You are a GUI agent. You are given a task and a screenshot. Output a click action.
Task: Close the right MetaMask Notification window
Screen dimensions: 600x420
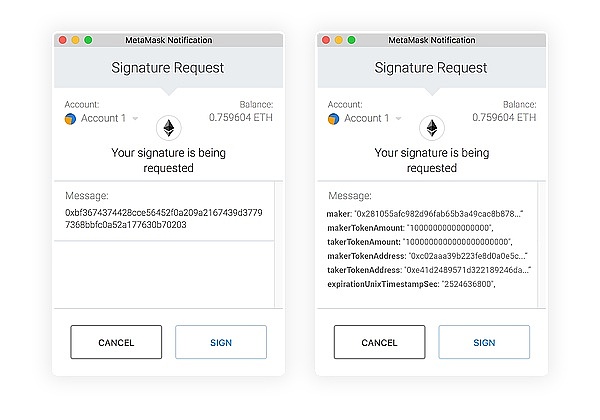coord(325,40)
